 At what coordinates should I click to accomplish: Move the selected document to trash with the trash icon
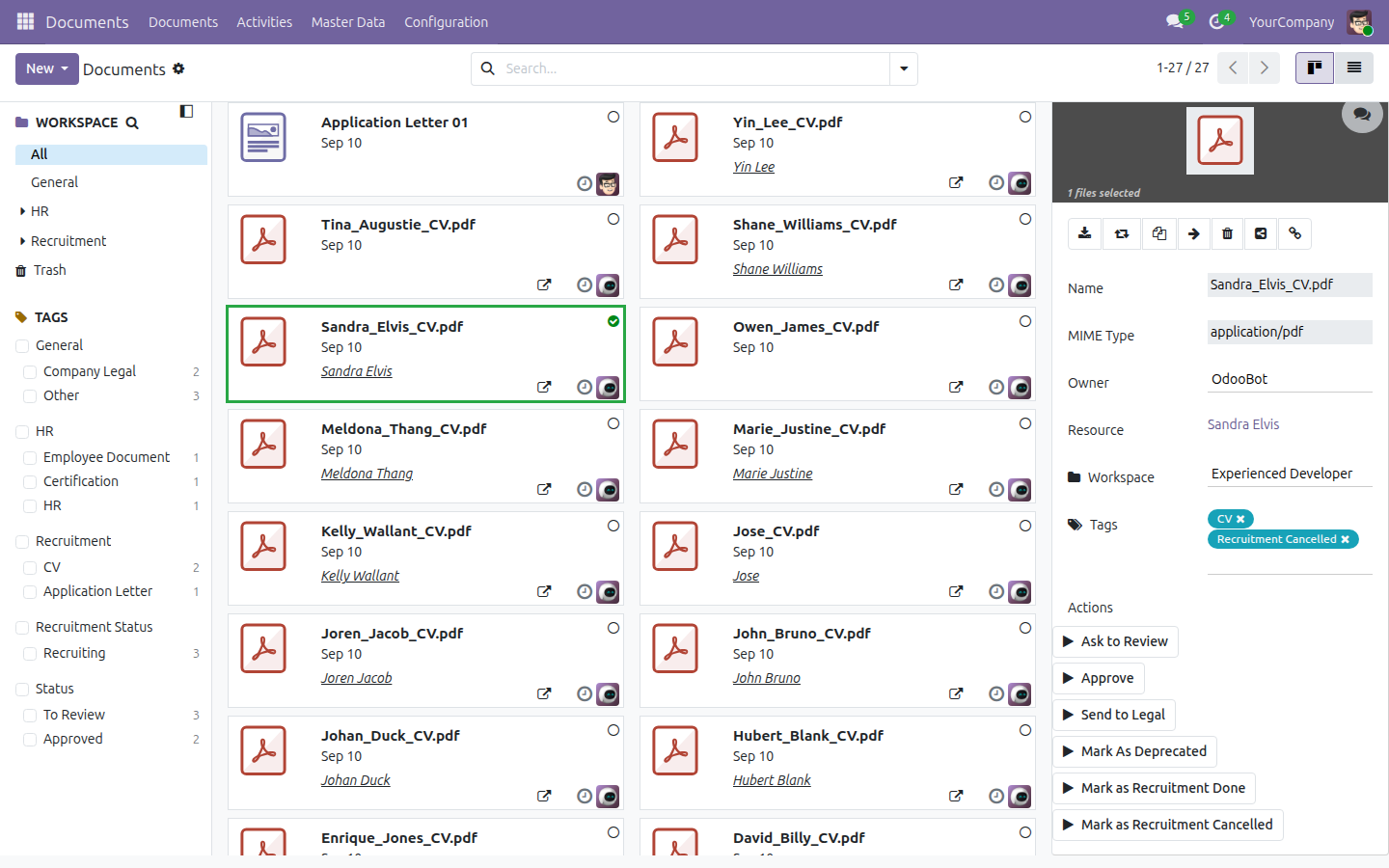pyautogui.click(x=1227, y=233)
